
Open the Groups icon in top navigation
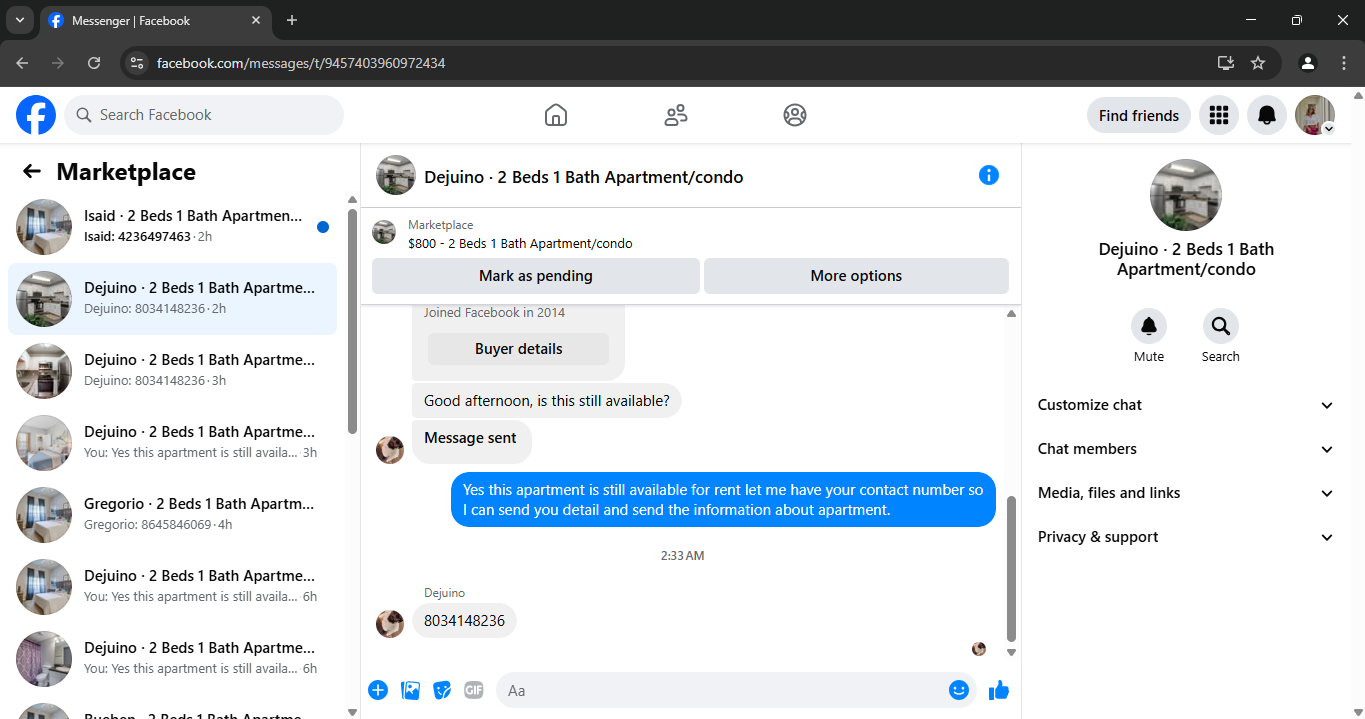pyautogui.click(x=795, y=115)
